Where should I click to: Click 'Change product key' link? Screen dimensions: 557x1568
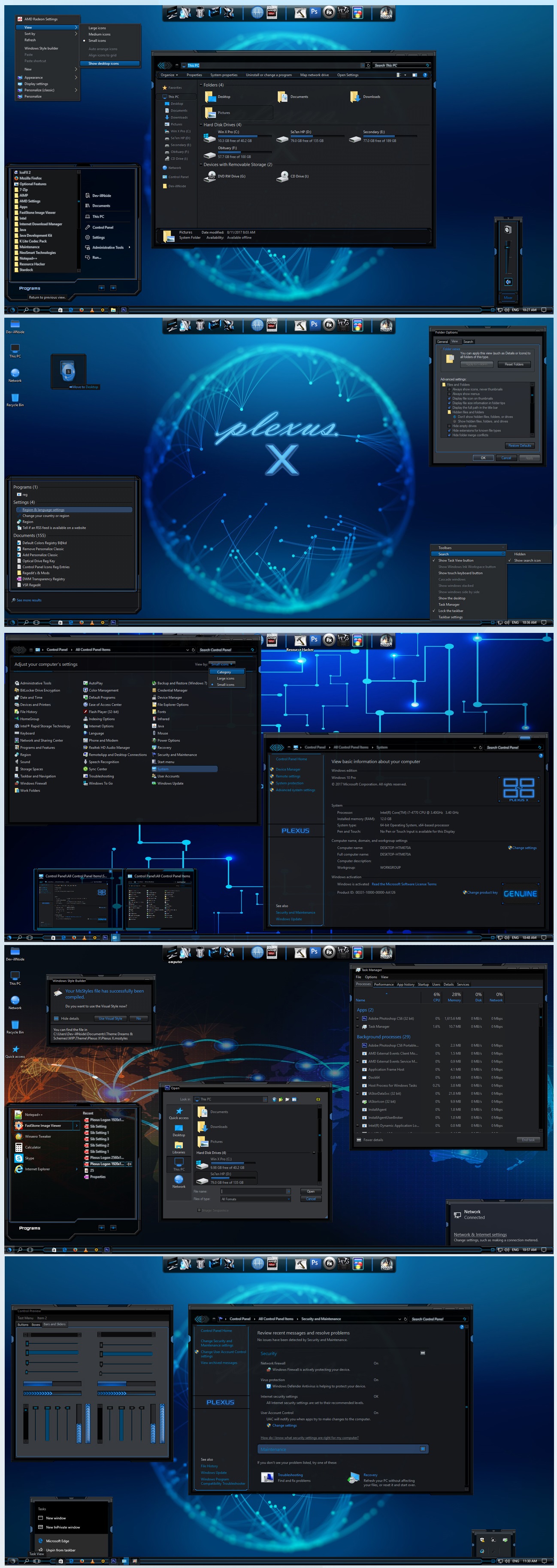(481, 892)
